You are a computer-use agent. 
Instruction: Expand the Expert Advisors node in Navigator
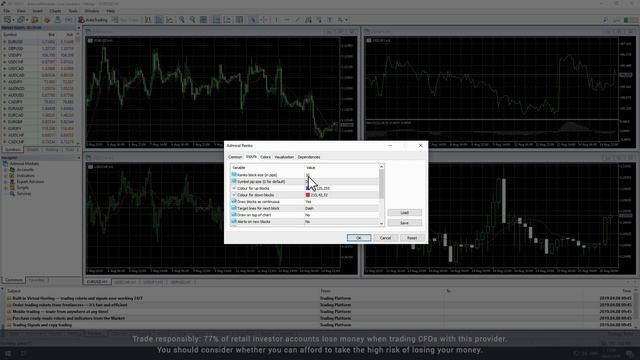[x=6, y=182]
